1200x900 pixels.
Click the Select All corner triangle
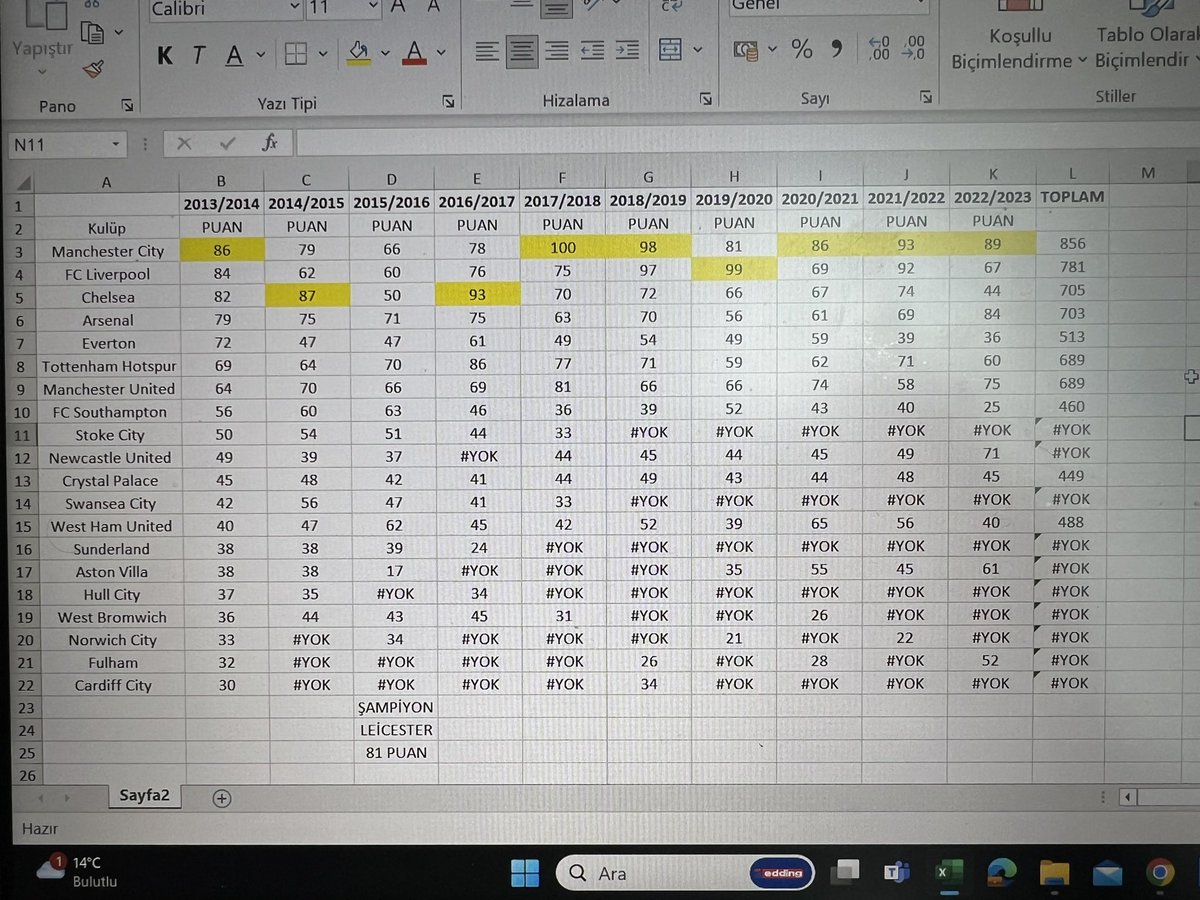point(23,183)
